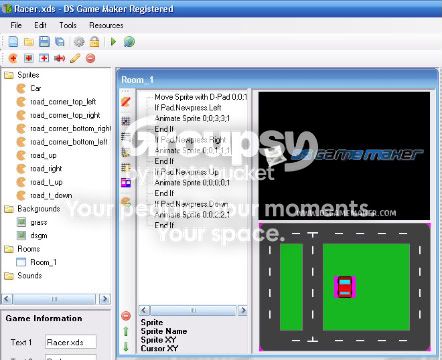Click the green Play test game icon

click(113, 42)
